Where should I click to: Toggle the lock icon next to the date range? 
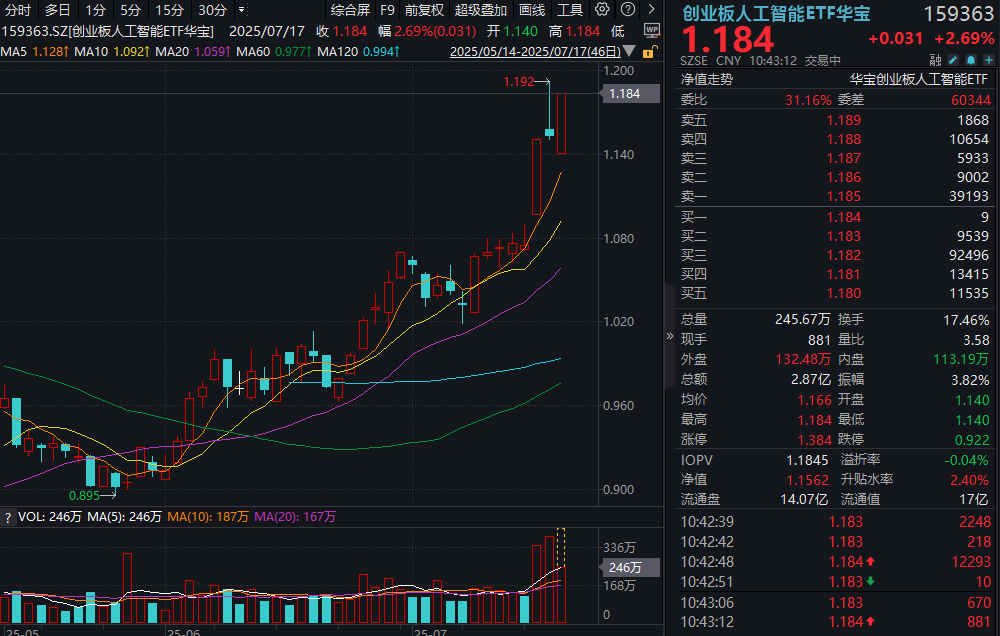click(648, 49)
